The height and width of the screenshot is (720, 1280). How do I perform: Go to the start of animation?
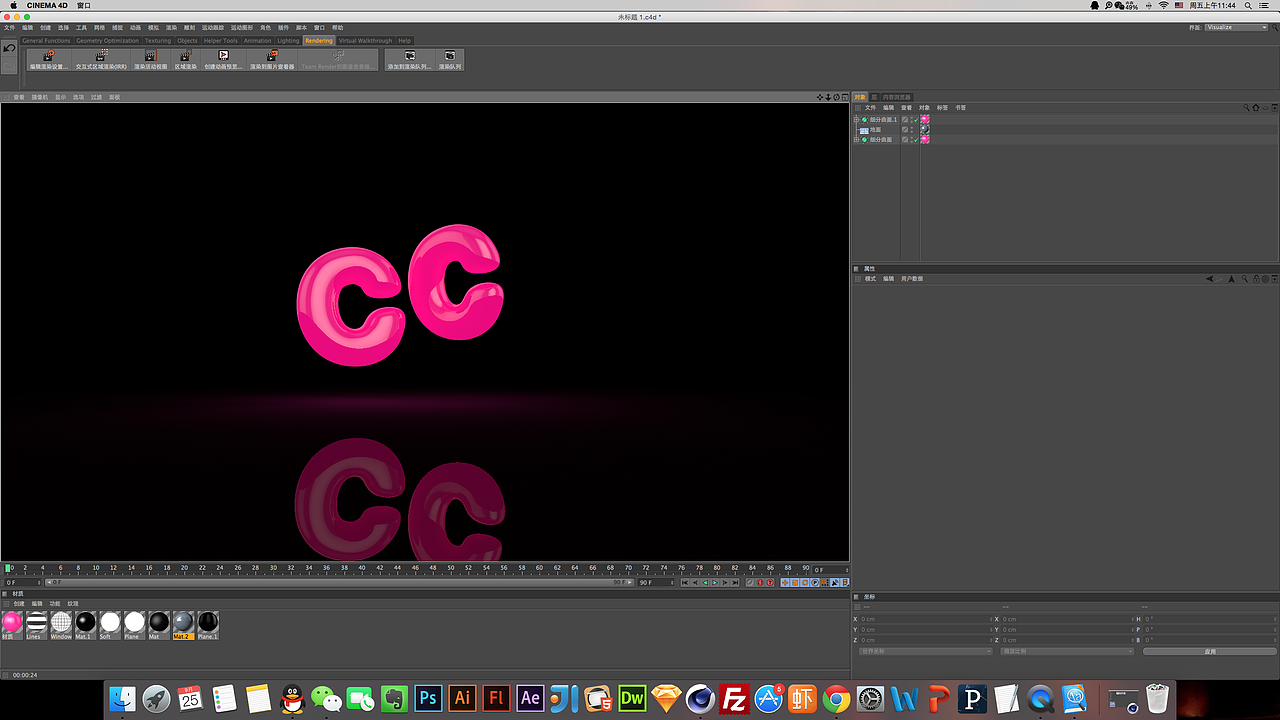(x=685, y=582)
